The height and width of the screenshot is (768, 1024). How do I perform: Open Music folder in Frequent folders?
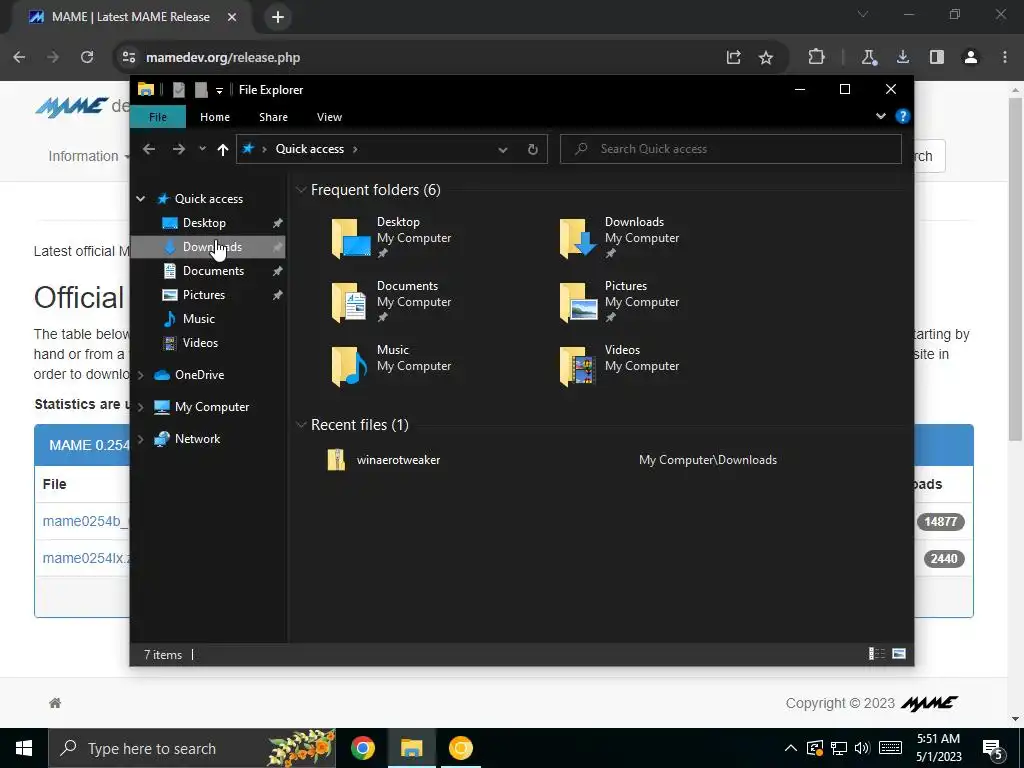point(392,365)
